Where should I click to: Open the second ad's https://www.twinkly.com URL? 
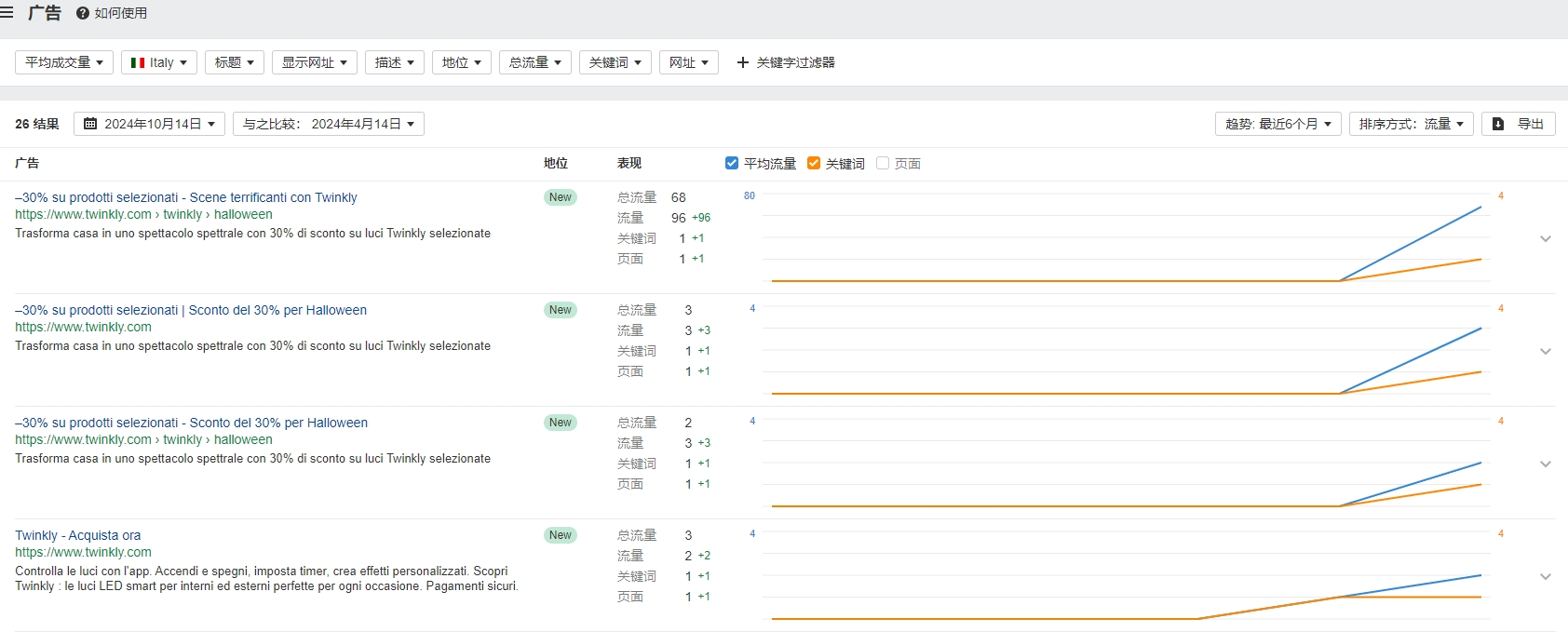[83, 327]
